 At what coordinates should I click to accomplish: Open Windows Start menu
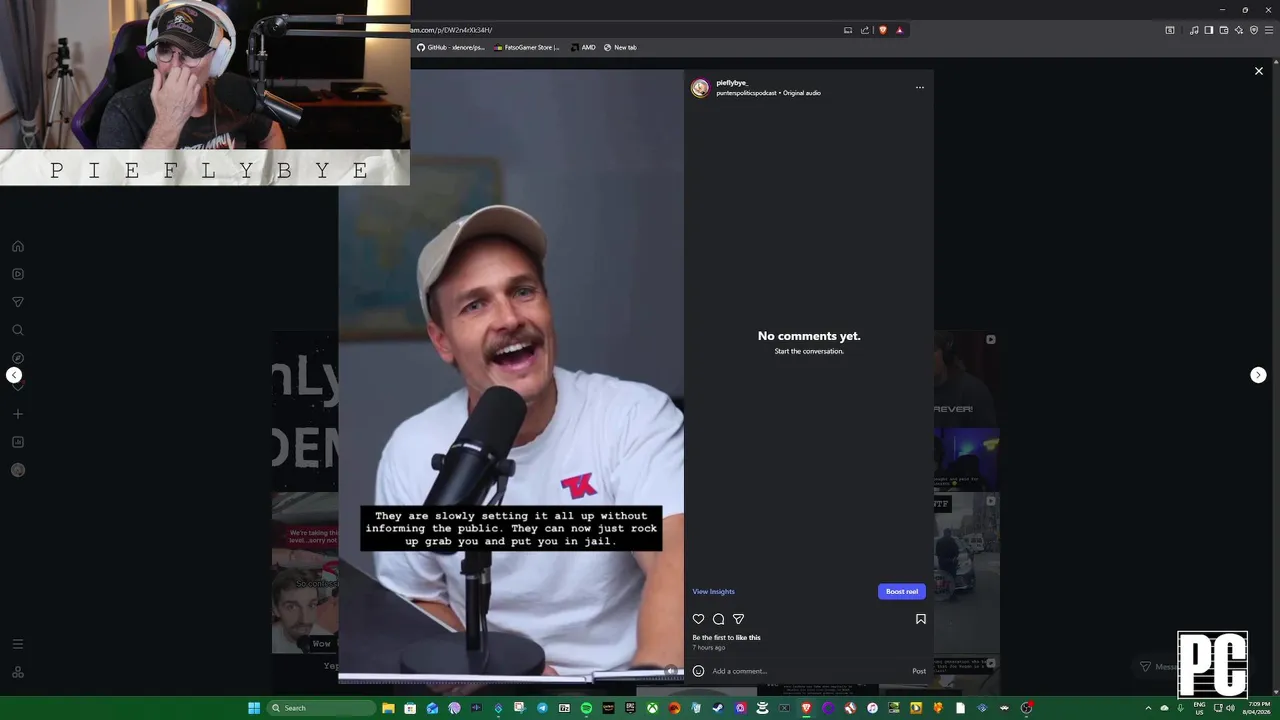254,708
